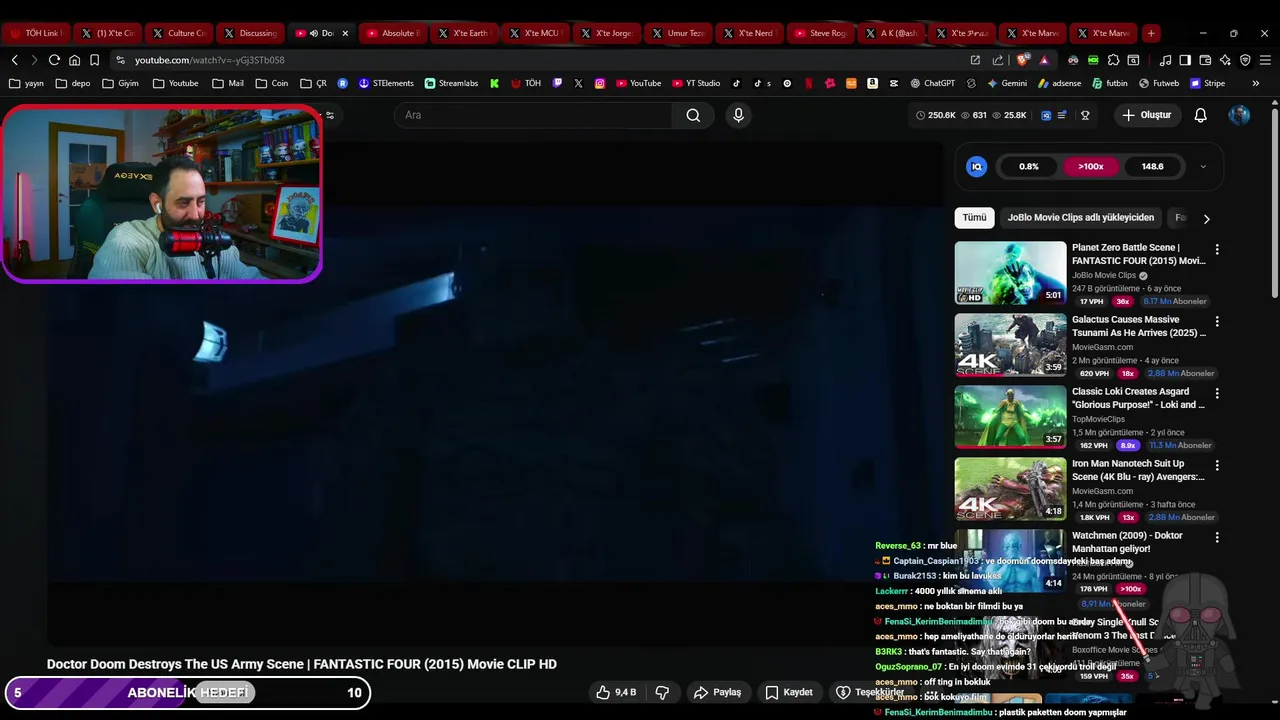Like the video showing 9,4 B
Viewport: 1280px width, 720px height.
click(x=615, y=692)
